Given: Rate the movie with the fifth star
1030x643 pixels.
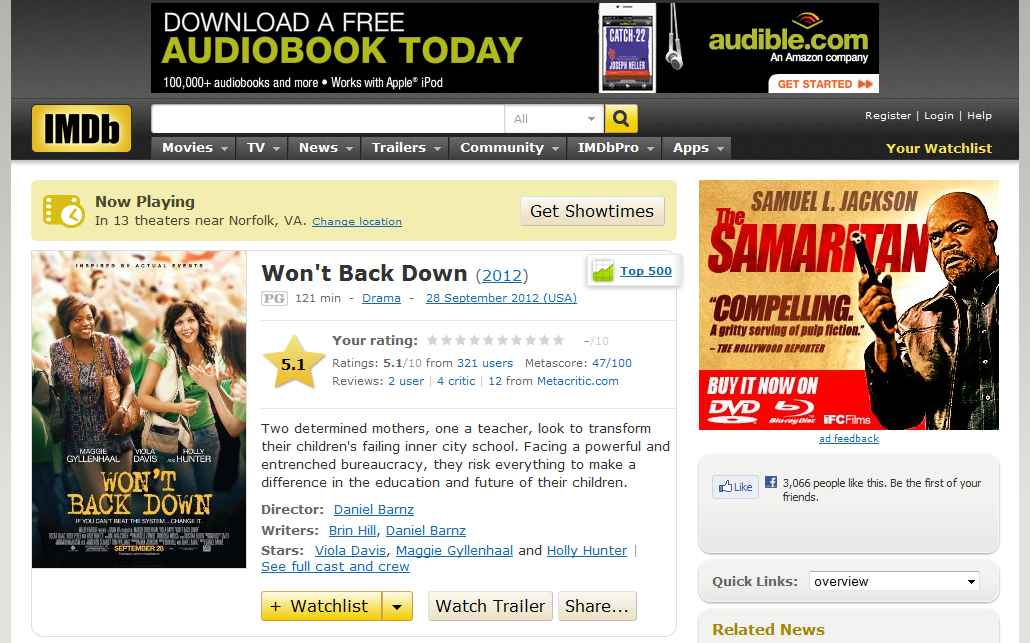Looking at the screenshot, I should [x=488, y=340].
